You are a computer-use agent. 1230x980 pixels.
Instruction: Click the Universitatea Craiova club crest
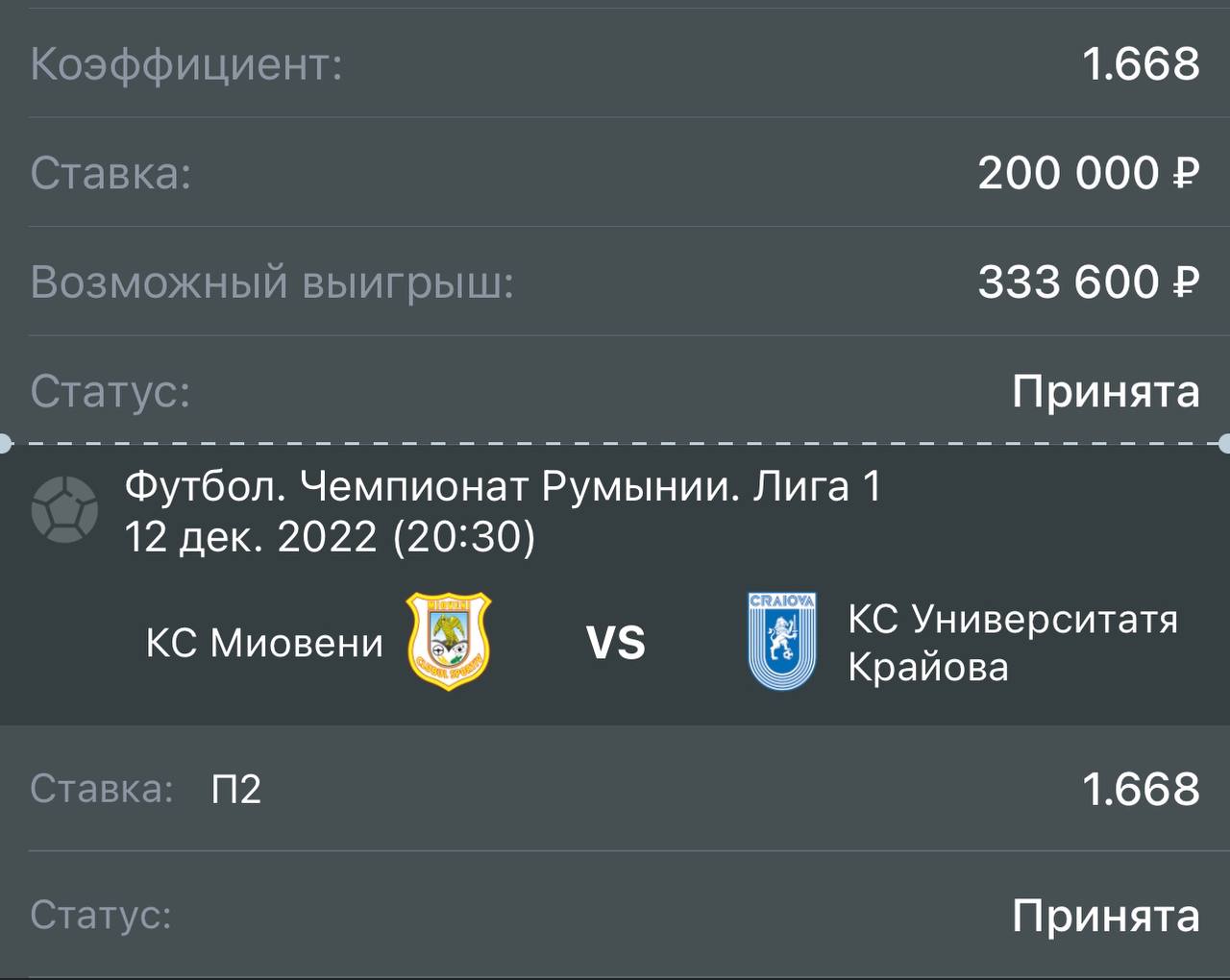click(782, 641)
